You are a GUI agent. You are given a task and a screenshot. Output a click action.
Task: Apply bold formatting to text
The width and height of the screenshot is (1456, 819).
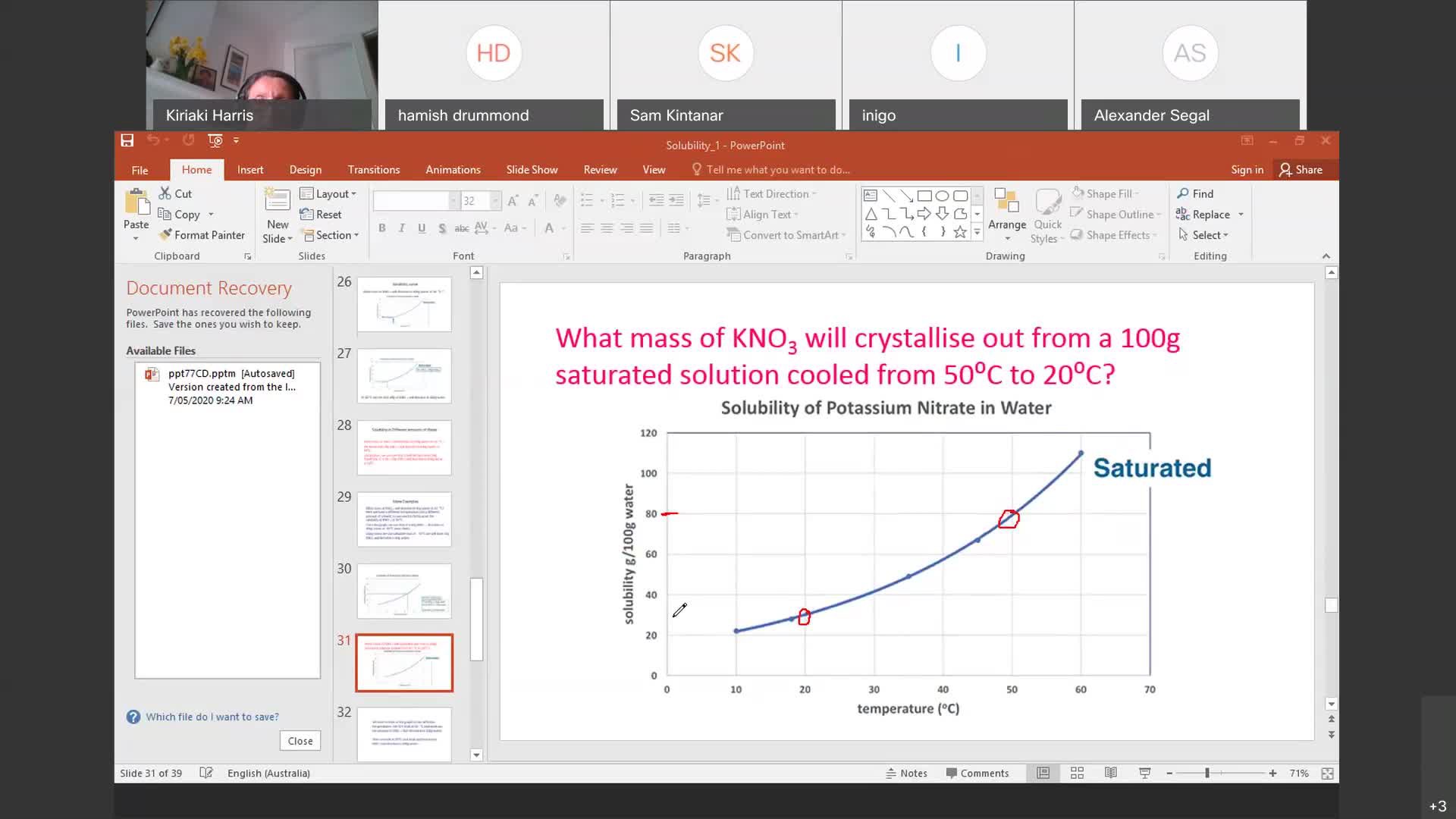click(x=382, y=228)
